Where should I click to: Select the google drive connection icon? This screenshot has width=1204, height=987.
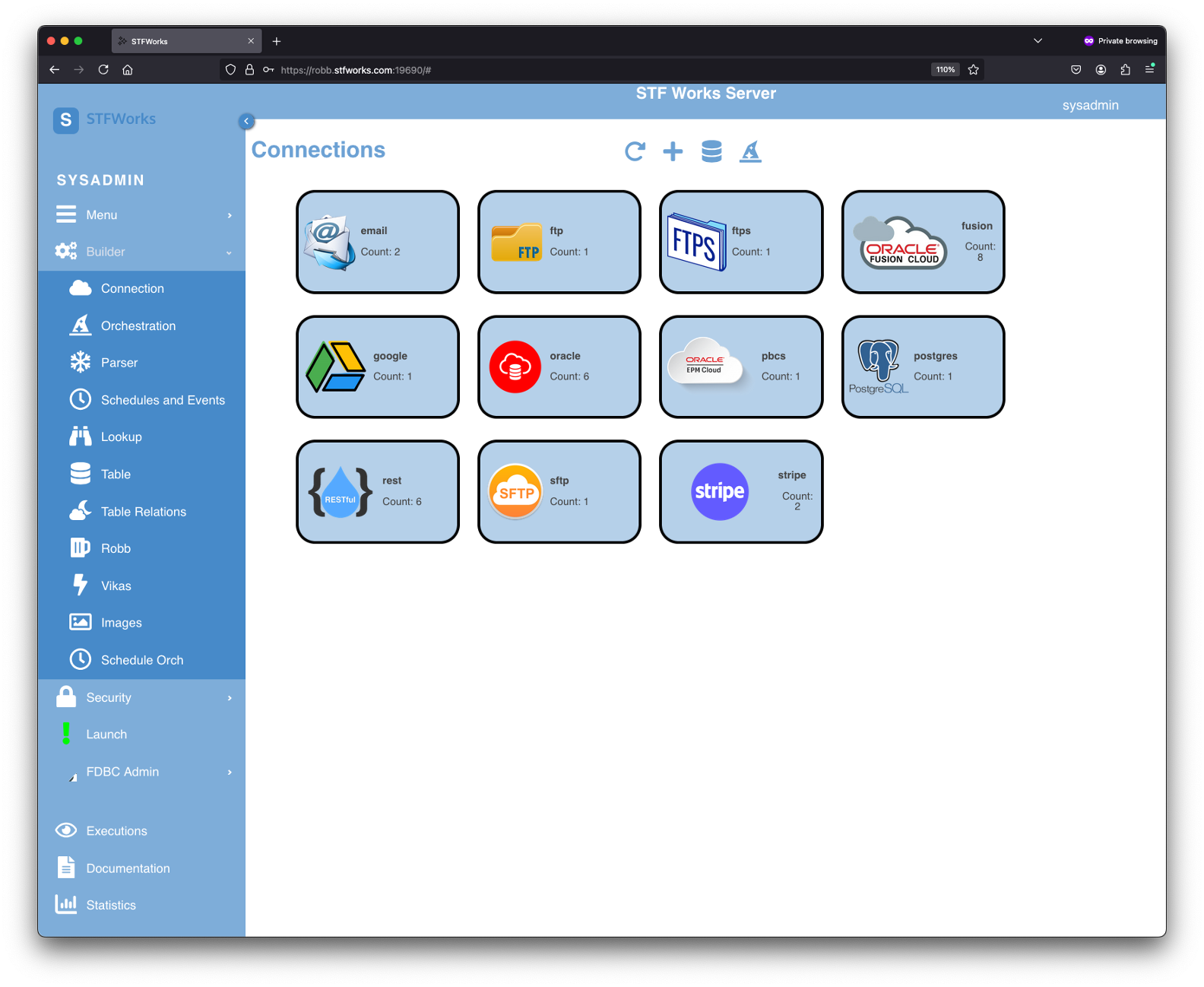[x=336, y=367]
